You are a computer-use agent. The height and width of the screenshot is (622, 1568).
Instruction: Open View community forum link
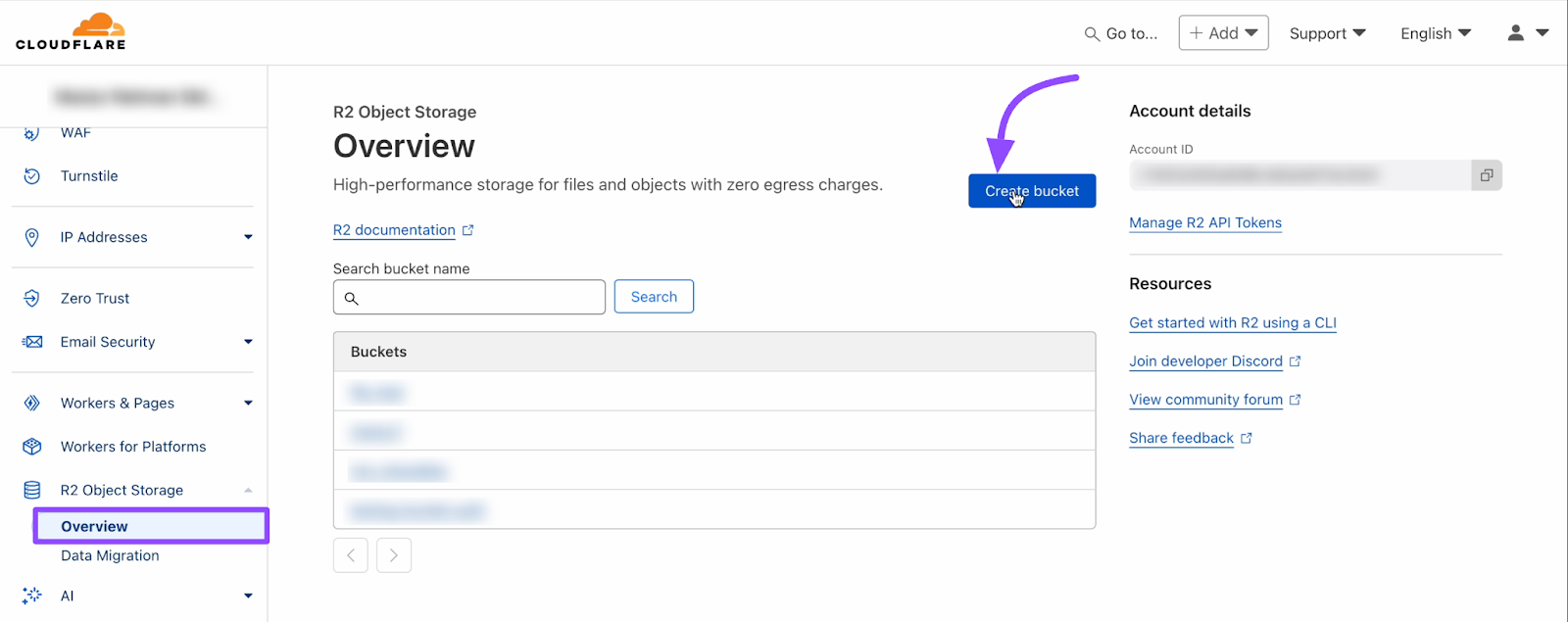click(x=1205, y=400)
